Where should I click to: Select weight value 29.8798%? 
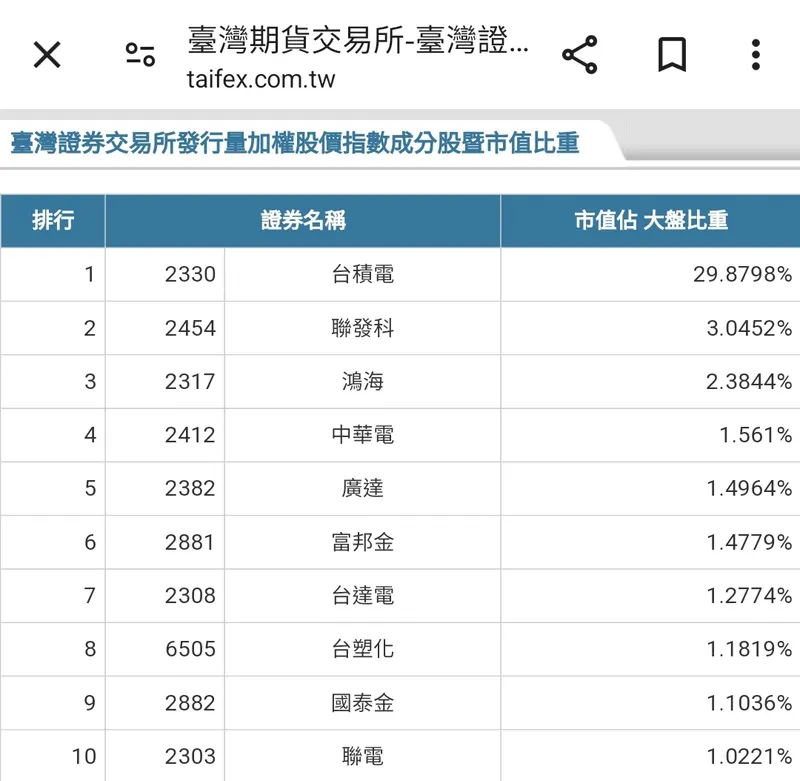[x=742, y=274]
